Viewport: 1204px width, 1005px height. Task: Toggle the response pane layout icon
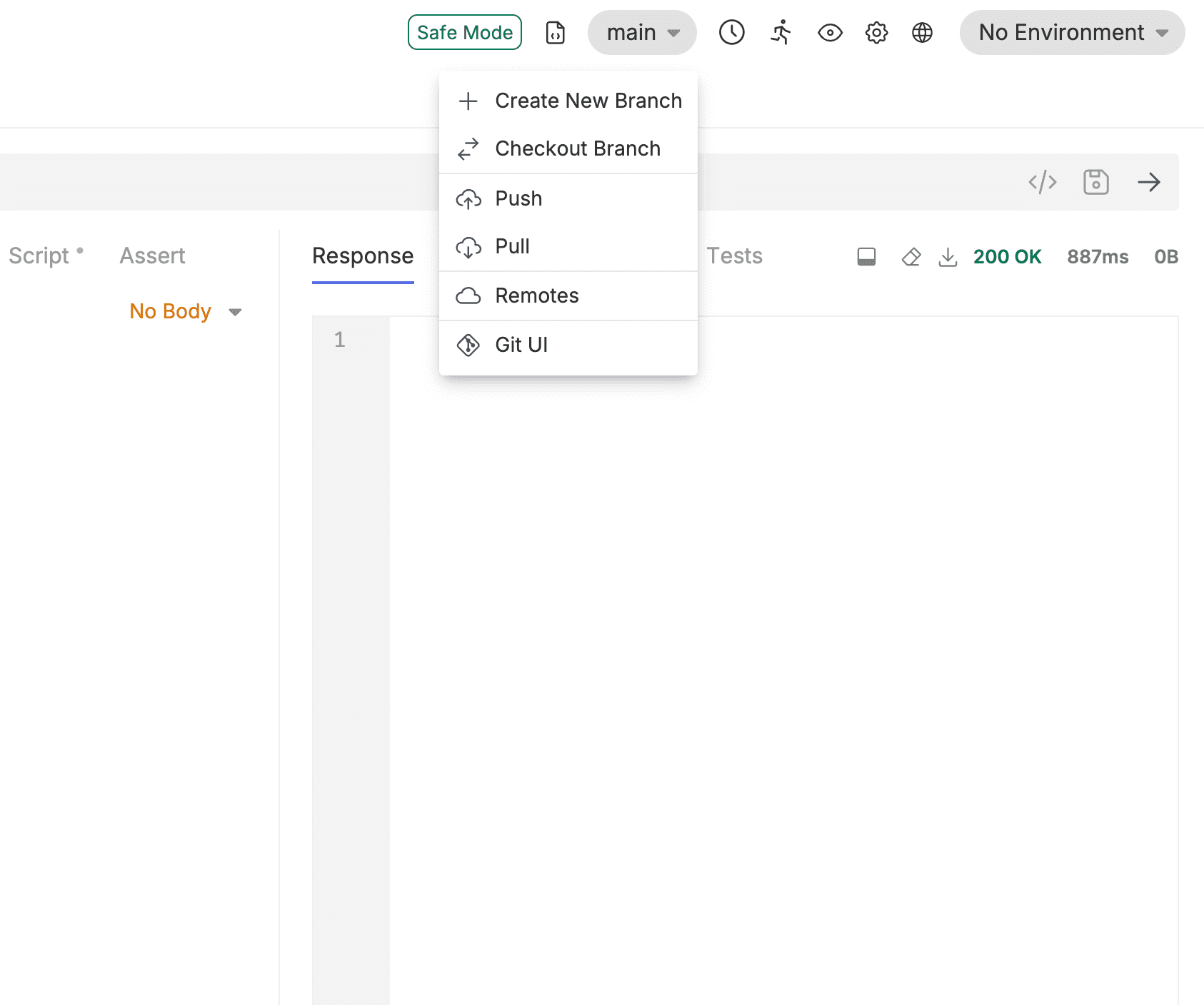[x=866, y=257]
